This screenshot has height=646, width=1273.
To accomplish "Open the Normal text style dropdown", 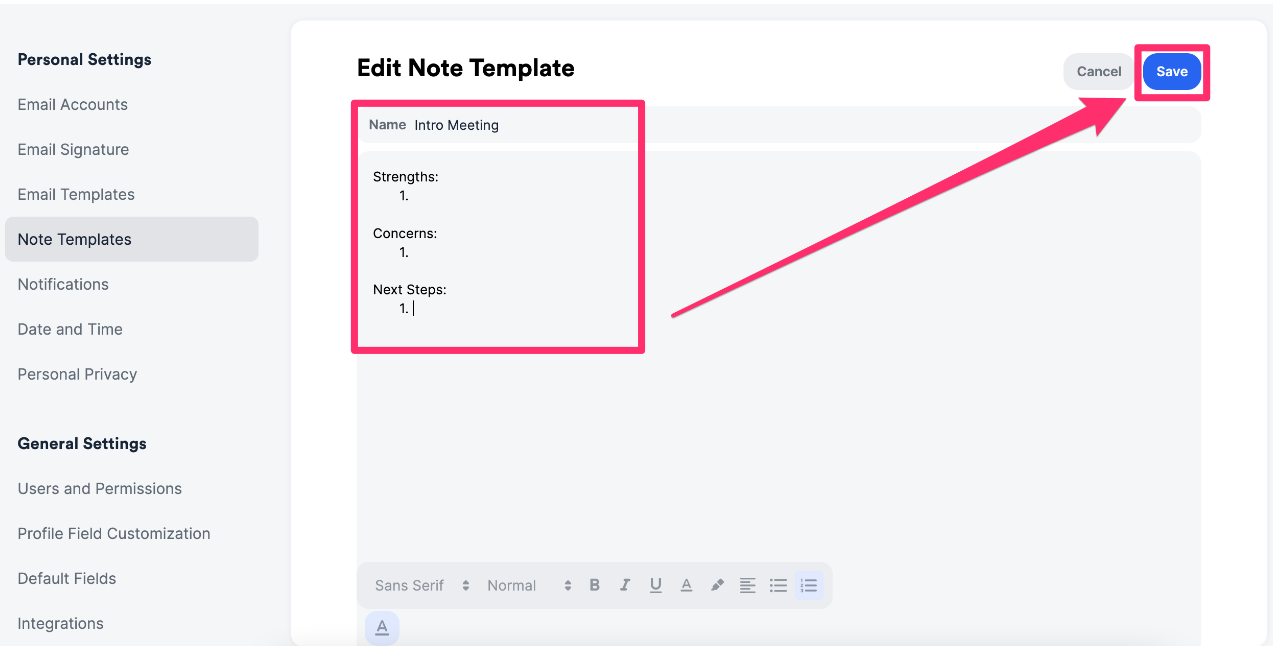I will [x=511, y=585].
